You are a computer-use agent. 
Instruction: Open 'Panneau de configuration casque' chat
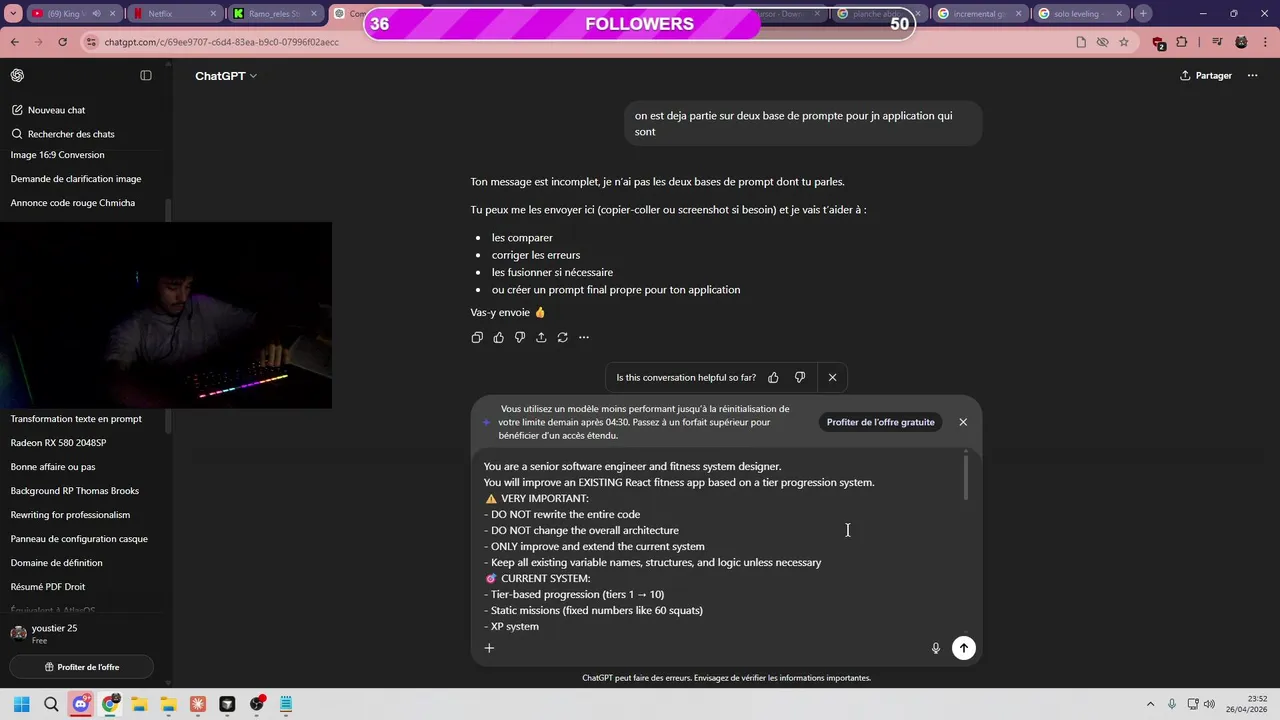pyautogui.click(x=79, y=539)
